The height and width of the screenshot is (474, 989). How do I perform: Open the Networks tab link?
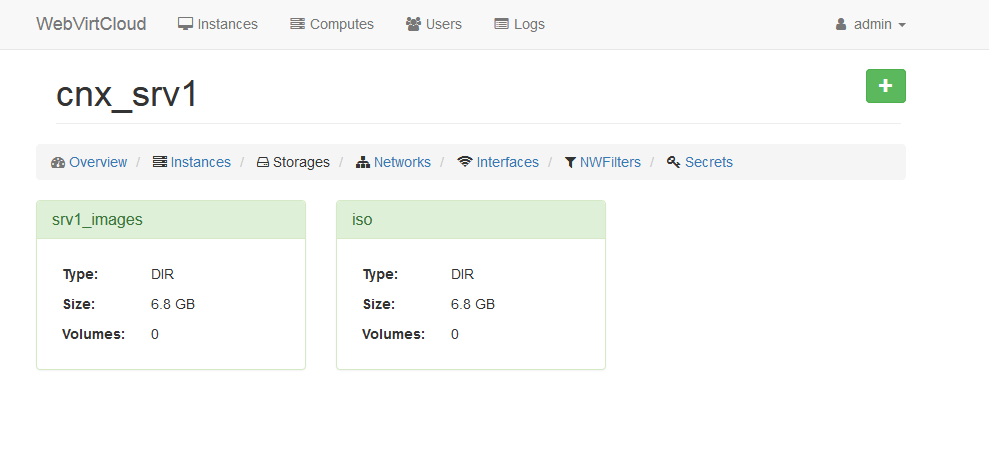coord(402,162)
